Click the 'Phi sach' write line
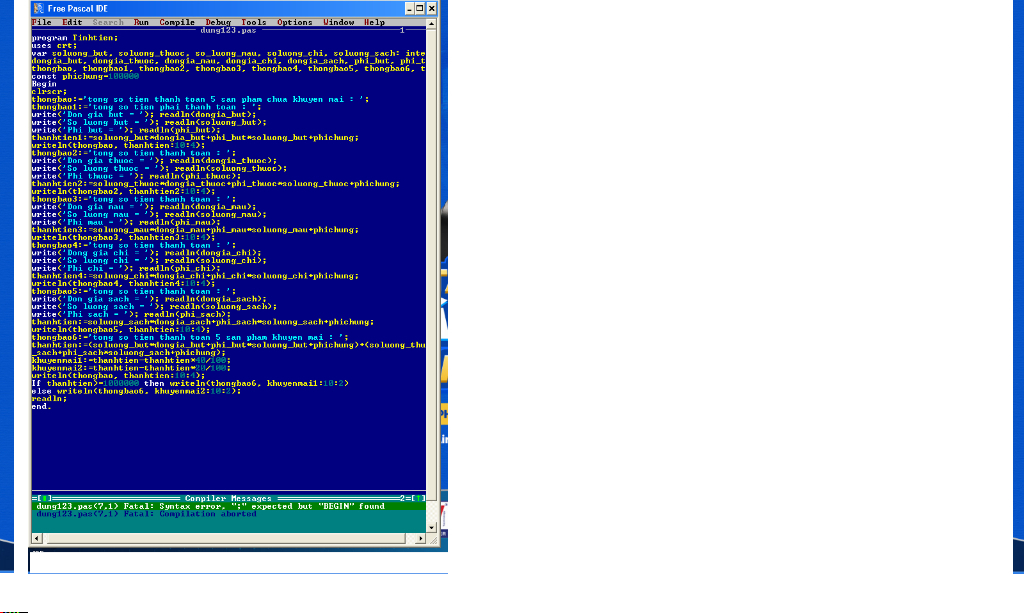 point(131,315)
